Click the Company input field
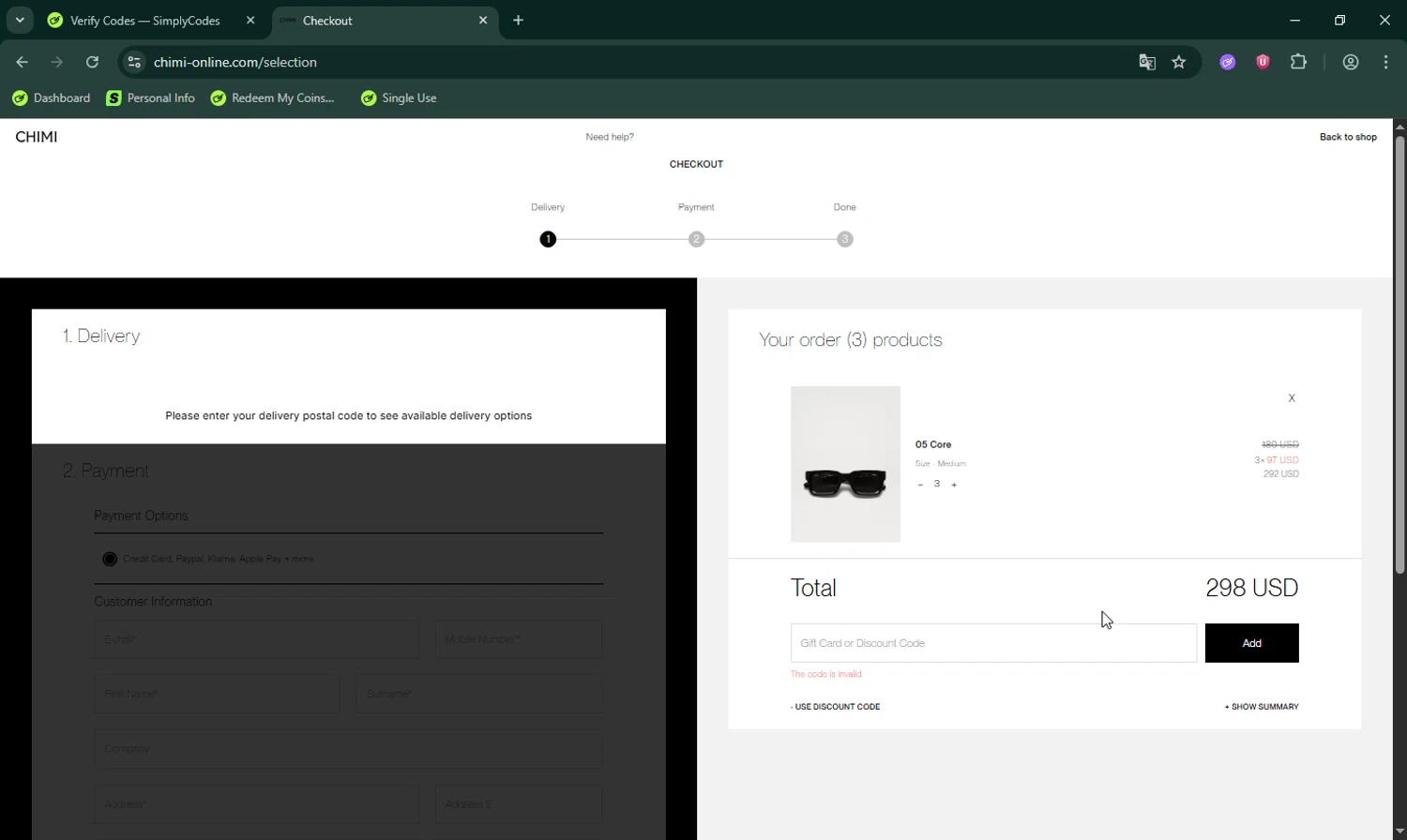Screen dimensions: 1407x840 pos(348,749)
